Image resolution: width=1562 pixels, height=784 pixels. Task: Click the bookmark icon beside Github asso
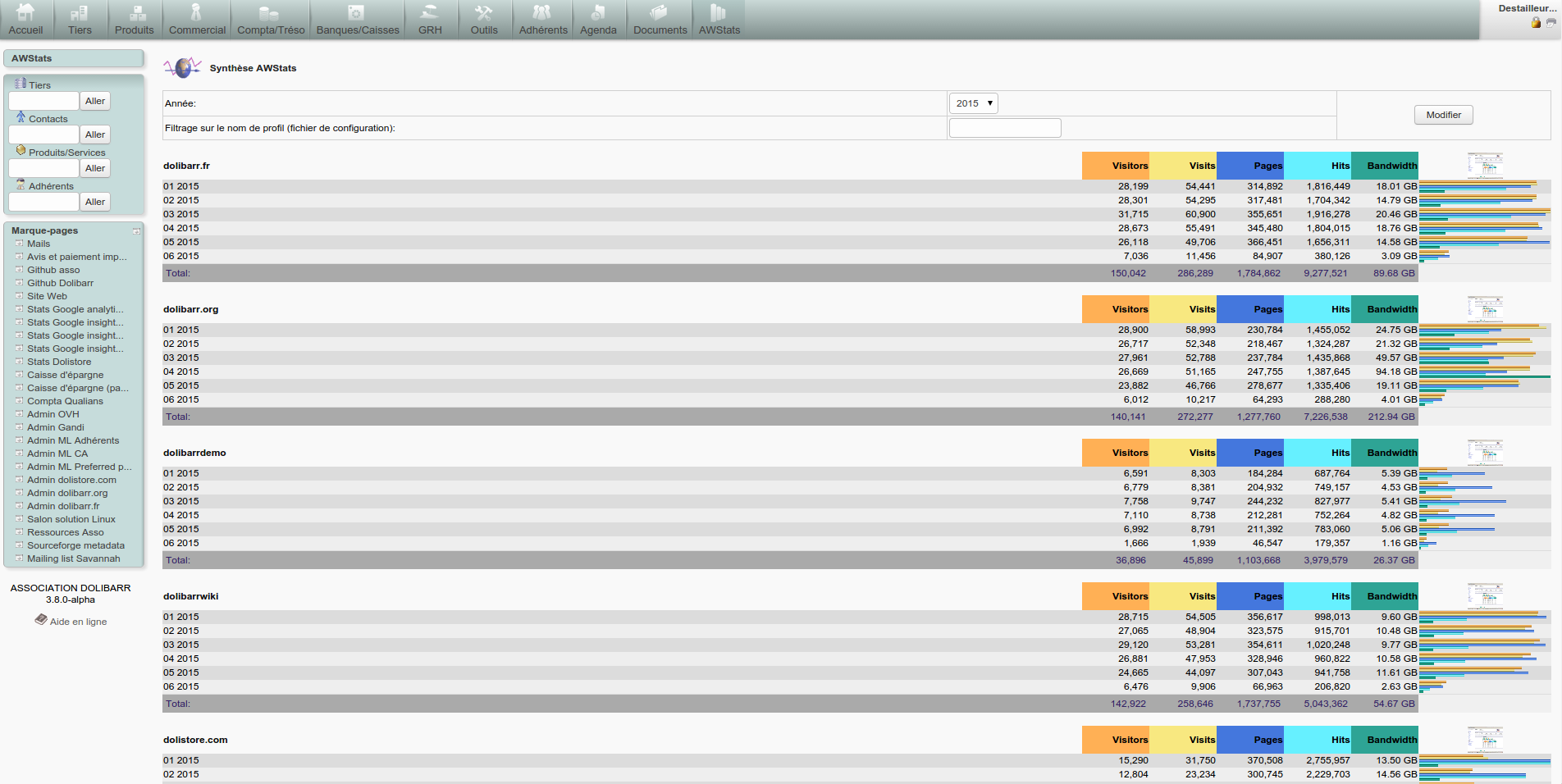19,270
